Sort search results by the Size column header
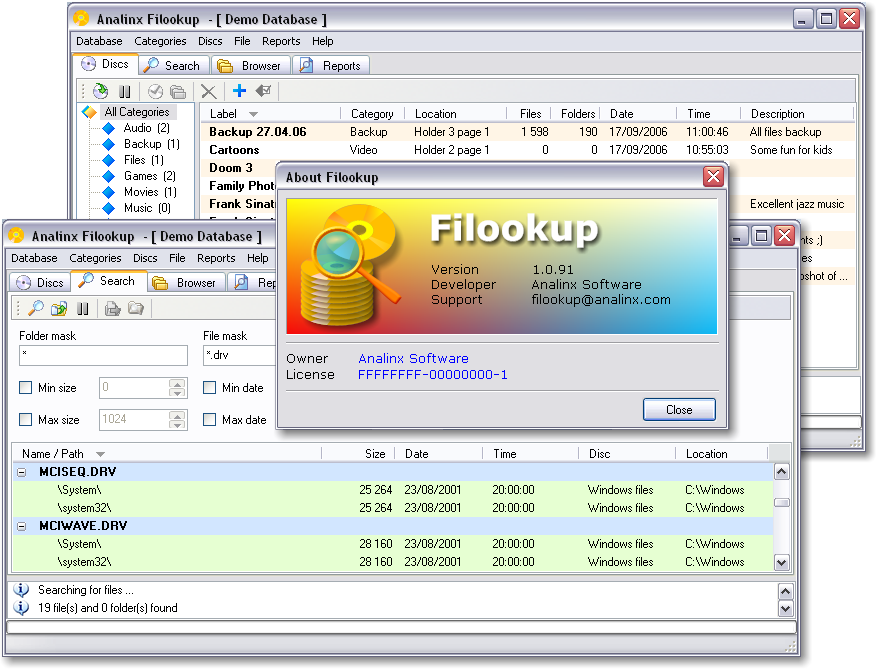 358,453
